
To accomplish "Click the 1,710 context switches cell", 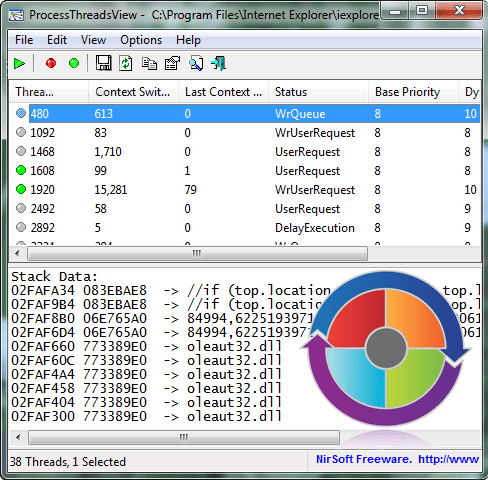I will click(108, 152).
